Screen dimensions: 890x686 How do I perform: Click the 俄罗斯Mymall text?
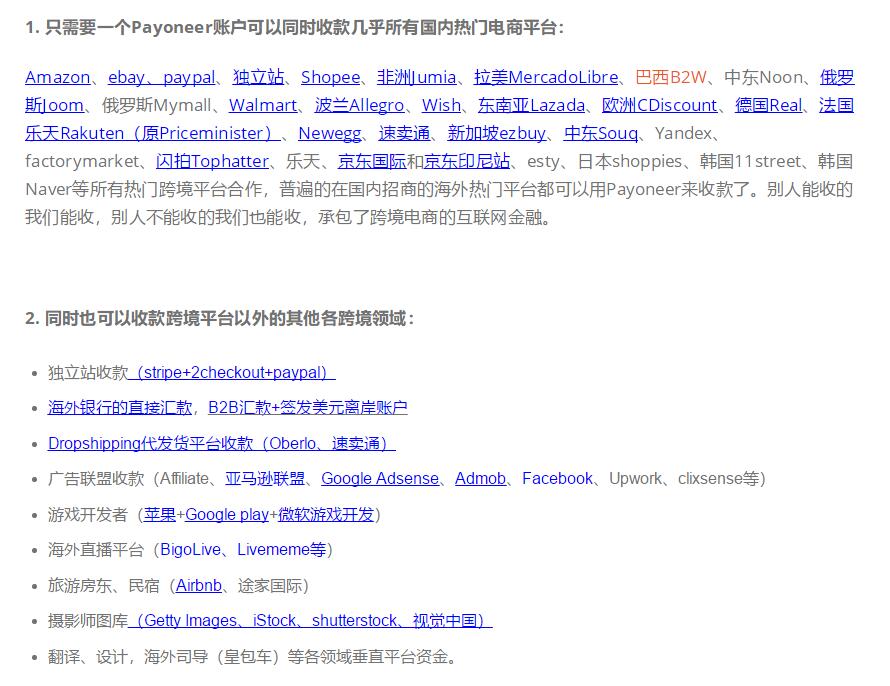tap(157, 105)
